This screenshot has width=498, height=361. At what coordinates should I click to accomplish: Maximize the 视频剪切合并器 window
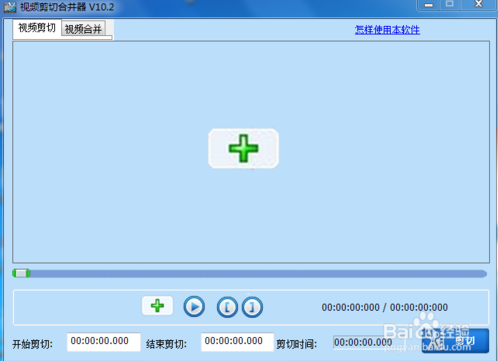click(450, 5)
